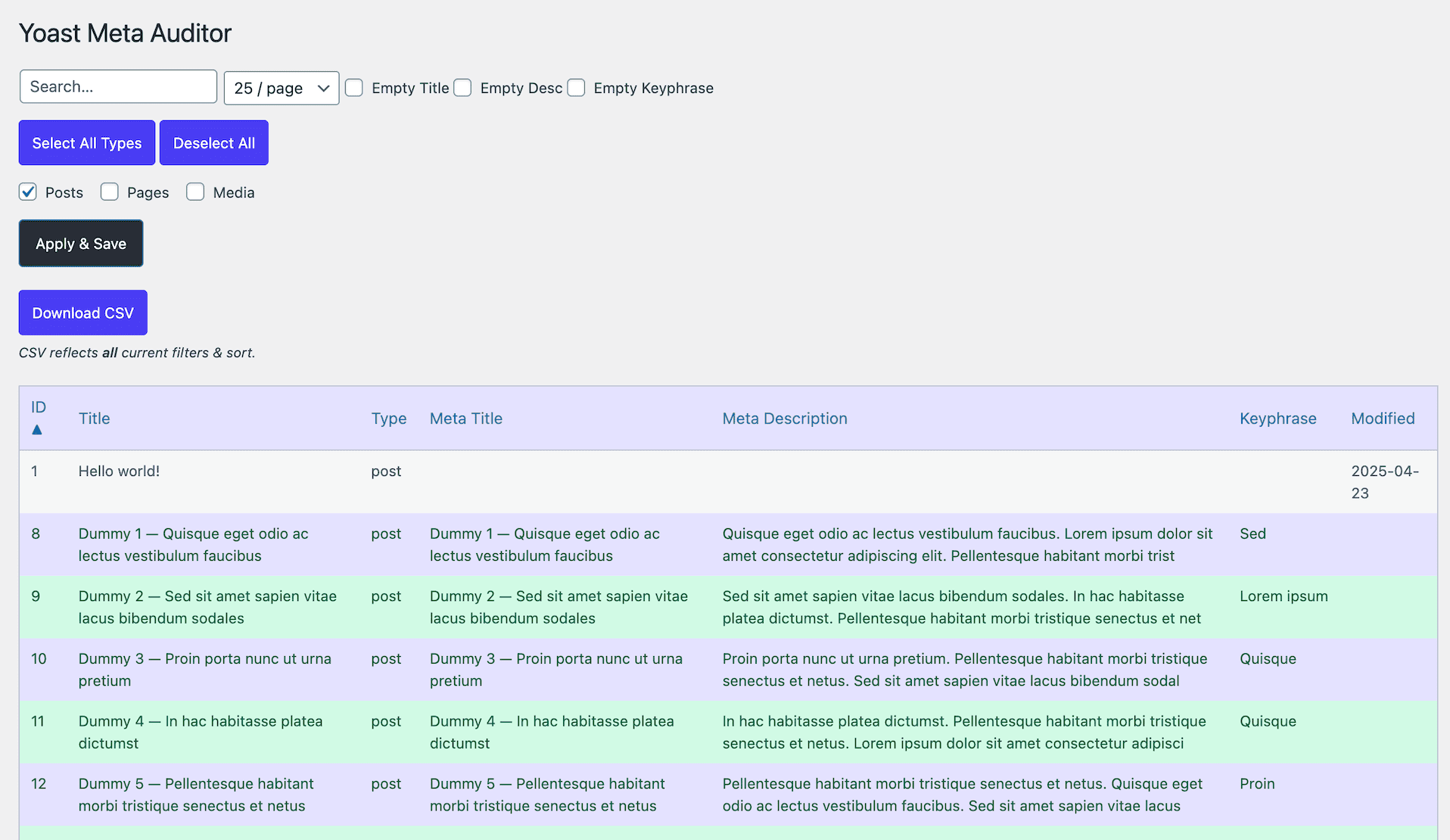Click Dummy 5 meta description cell

(963, 795)
